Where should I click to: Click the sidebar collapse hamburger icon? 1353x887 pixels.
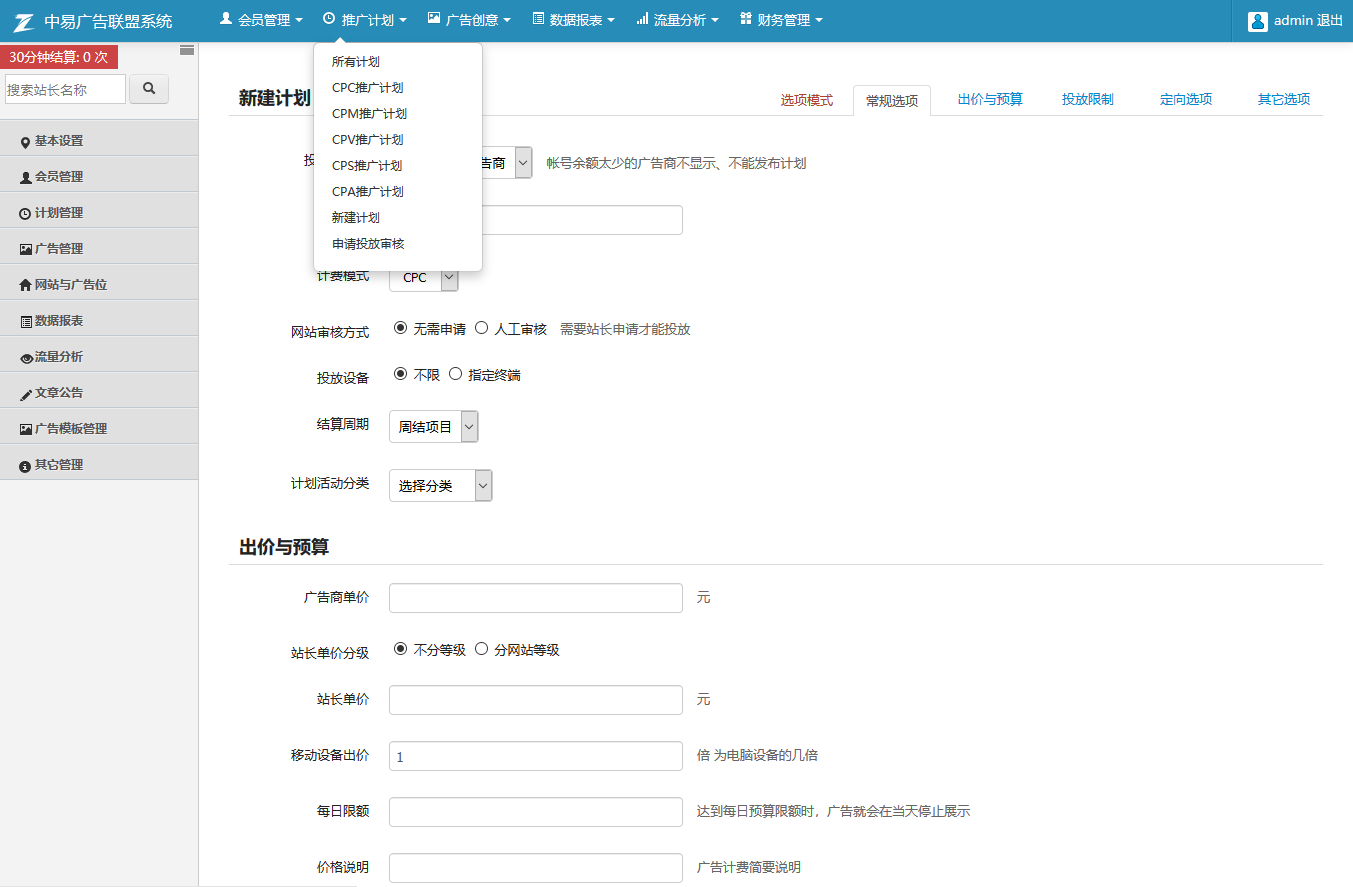[187, 50]
